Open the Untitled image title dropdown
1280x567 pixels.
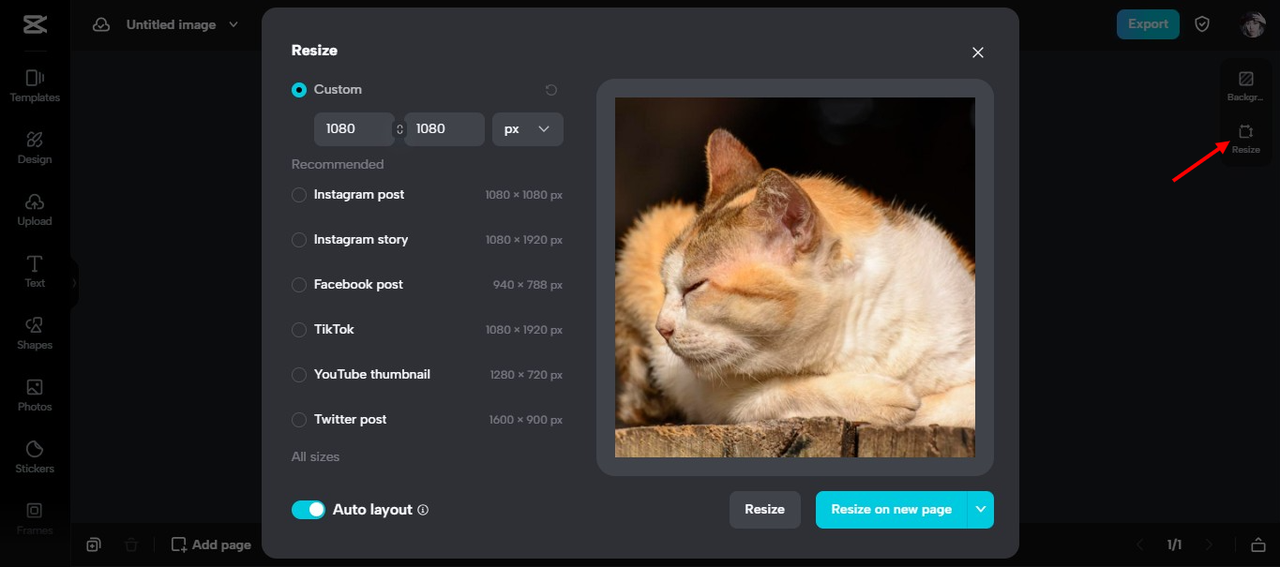pos(234,24)
